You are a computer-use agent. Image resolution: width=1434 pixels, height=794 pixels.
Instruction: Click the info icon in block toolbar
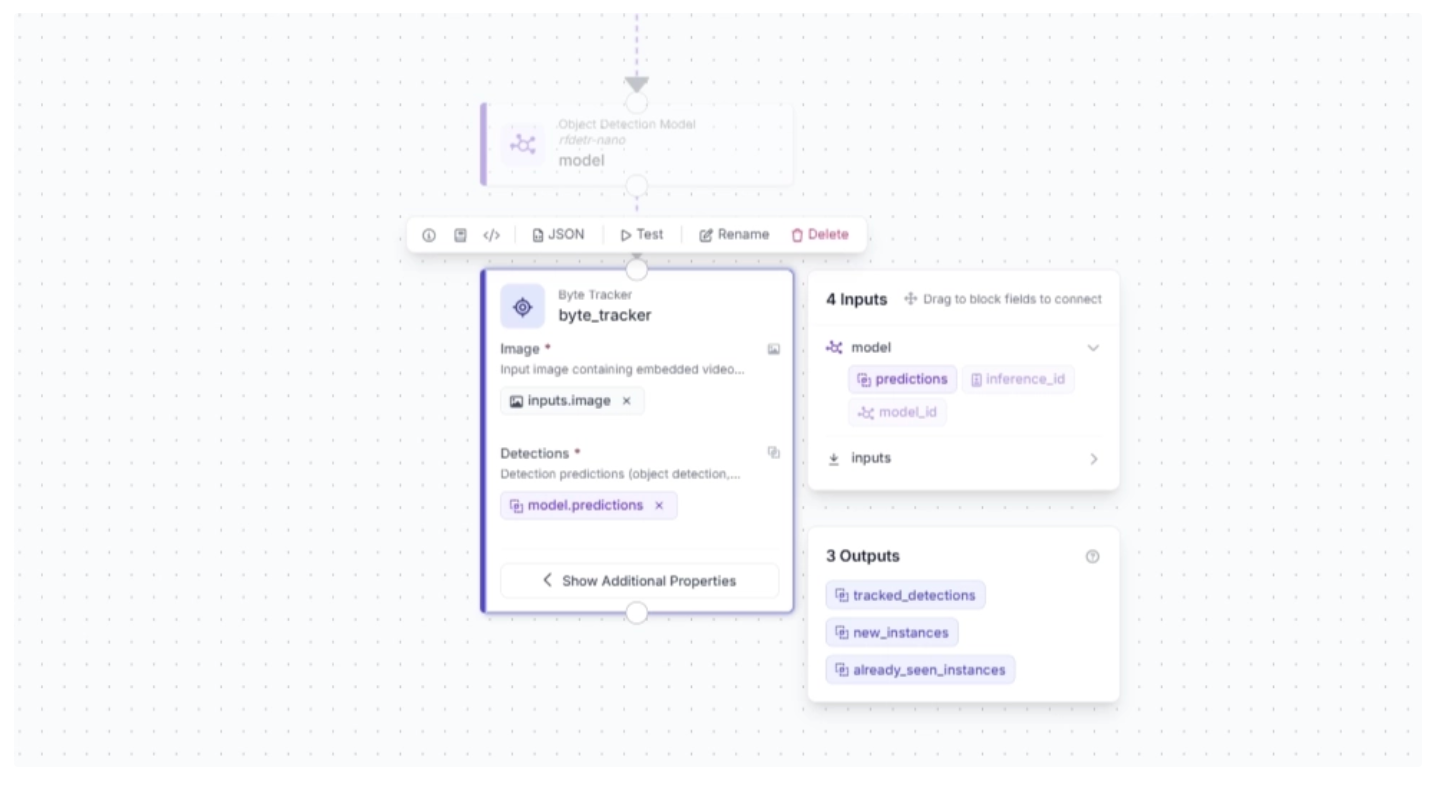click(x=429, y=235)
